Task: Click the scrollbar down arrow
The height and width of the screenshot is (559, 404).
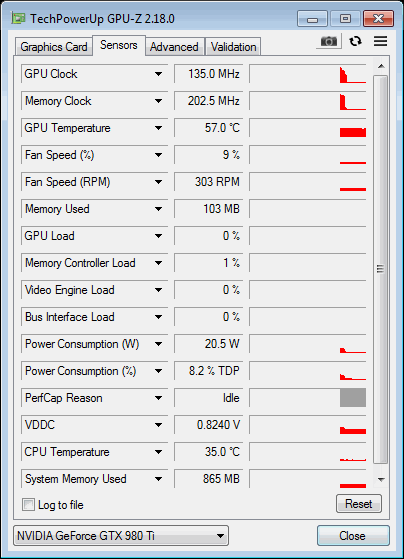Action: 381,479
